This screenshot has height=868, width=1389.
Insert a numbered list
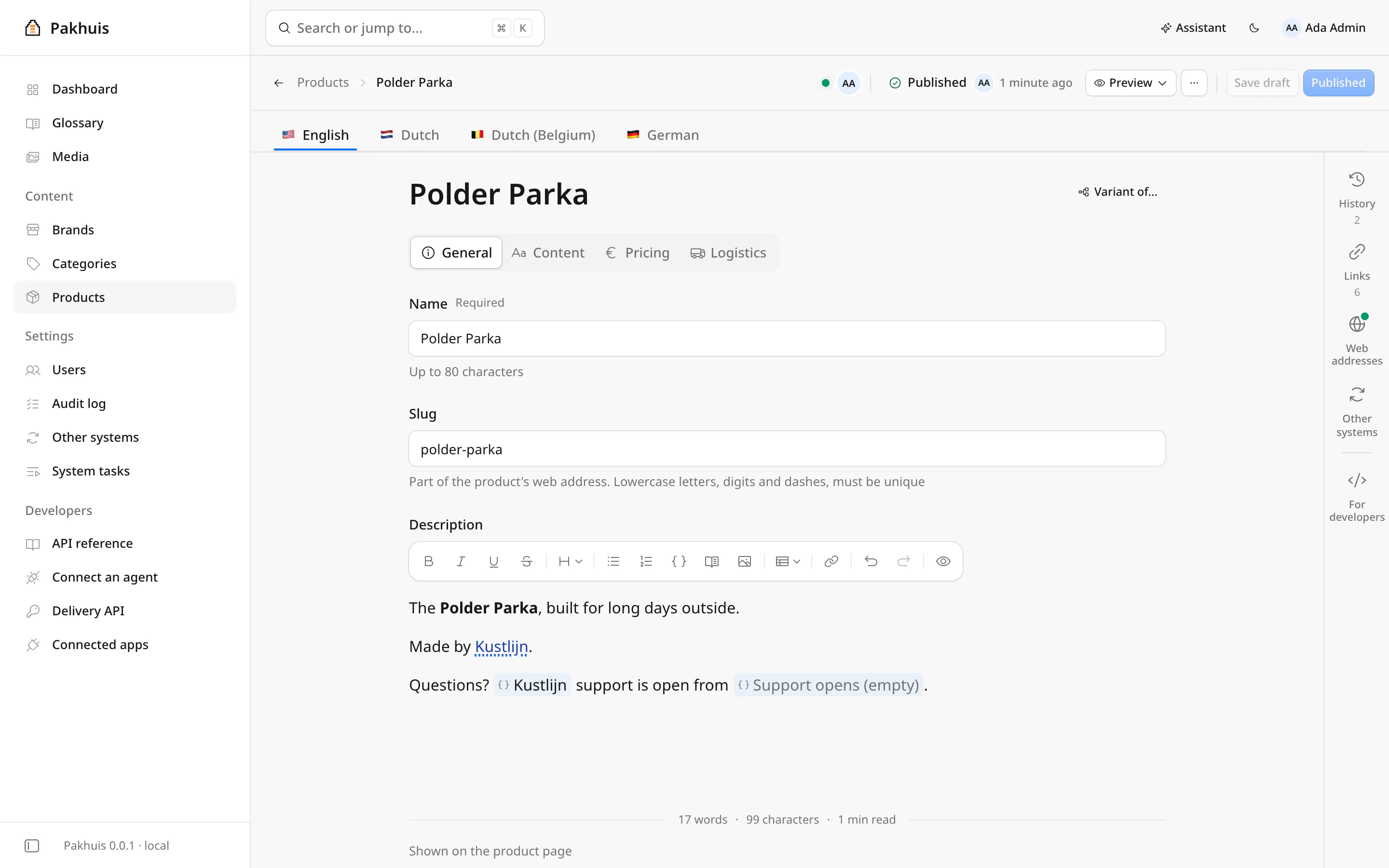(x=646, y=561)
